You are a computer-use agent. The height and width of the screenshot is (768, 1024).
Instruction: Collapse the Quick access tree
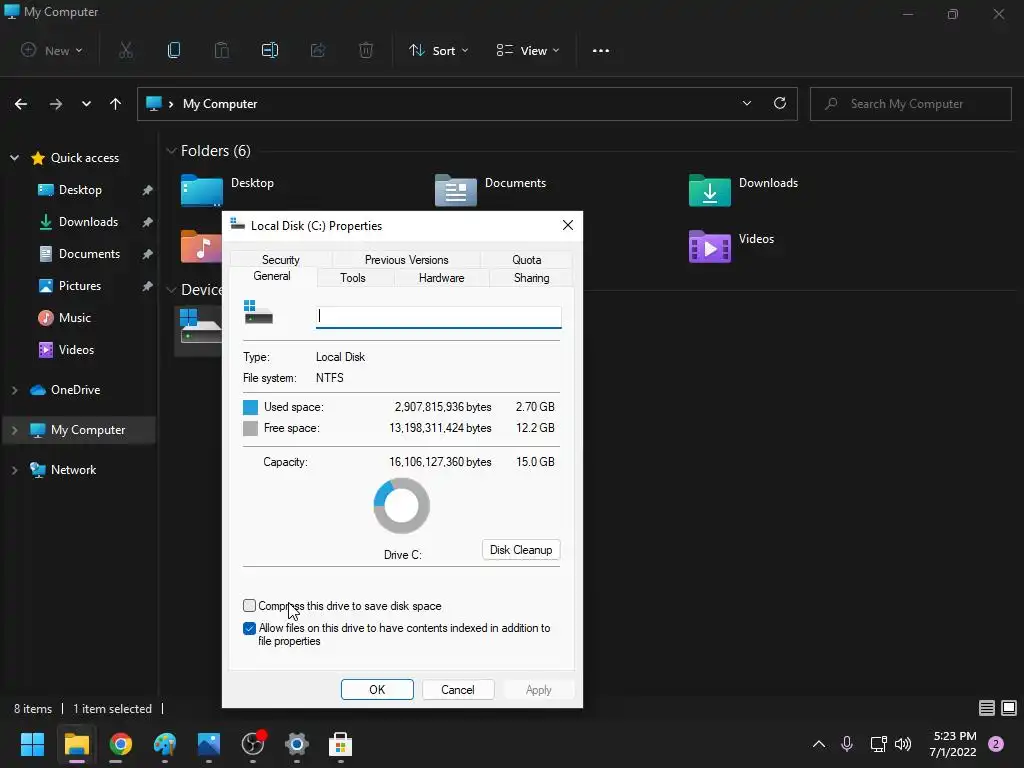(14, 158)
